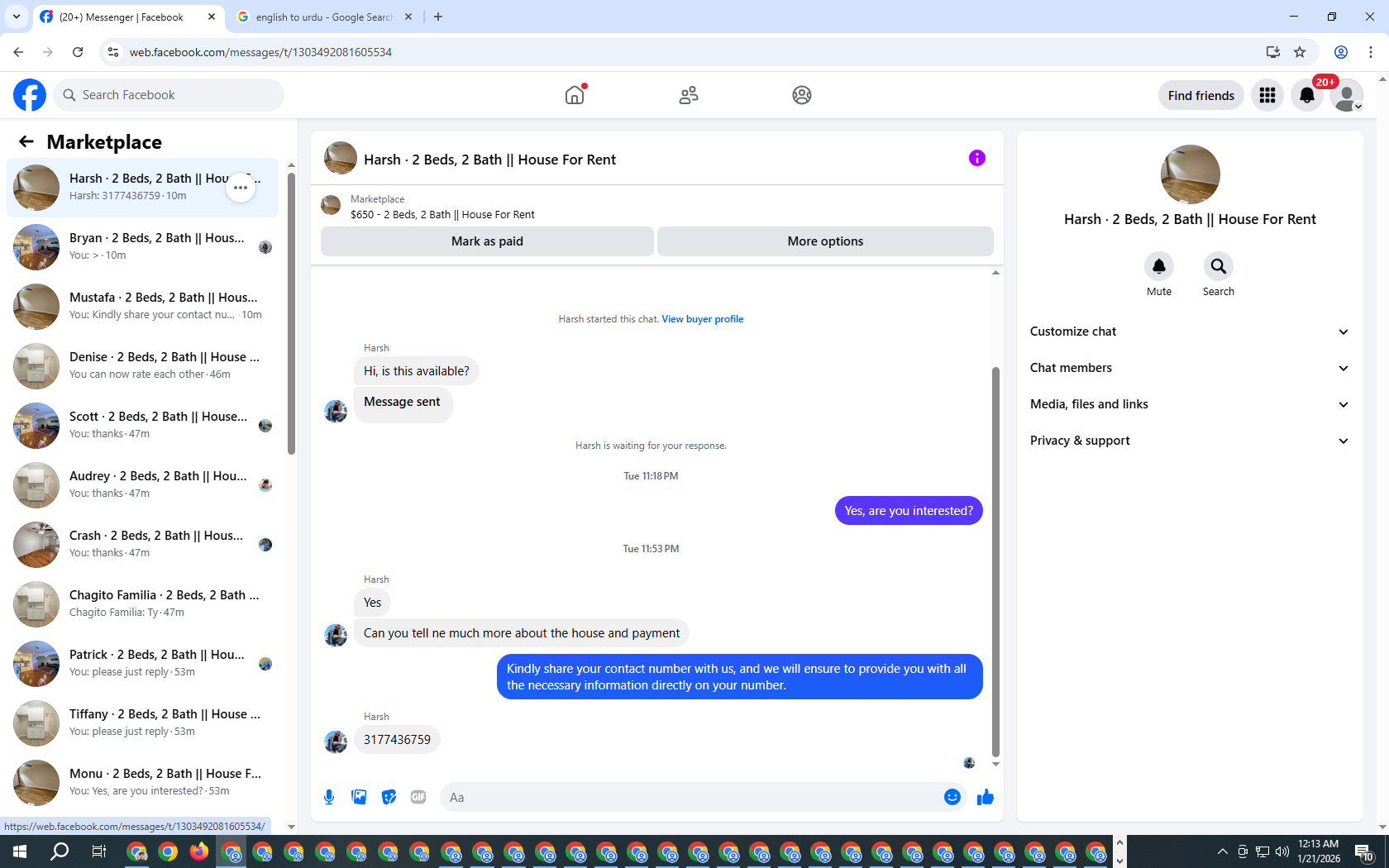
Task: Open Chrome profile icon in toolbar
Action: tap(1341, 52)
